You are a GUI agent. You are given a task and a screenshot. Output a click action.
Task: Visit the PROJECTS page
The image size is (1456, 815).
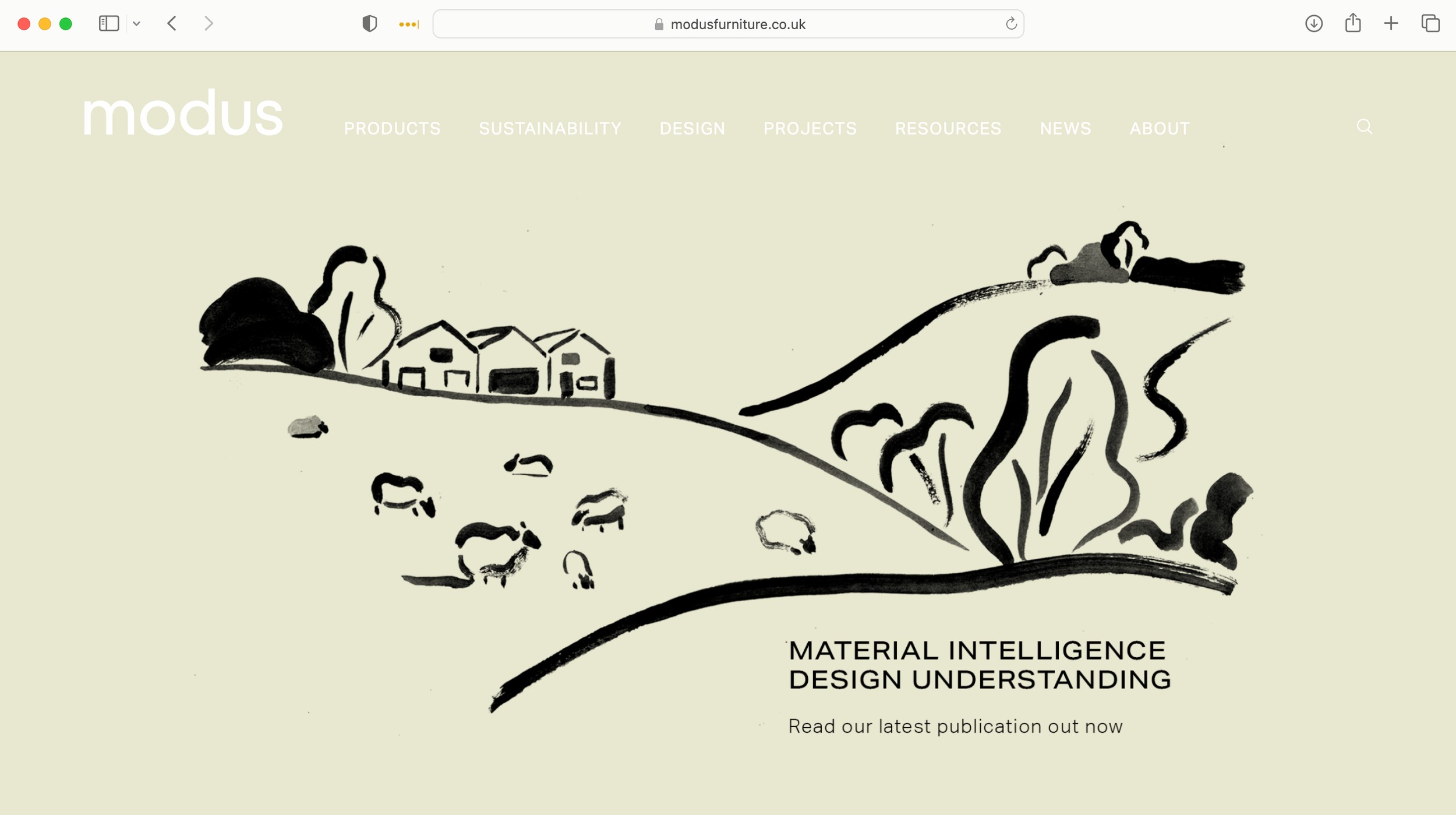coord(810,128)
